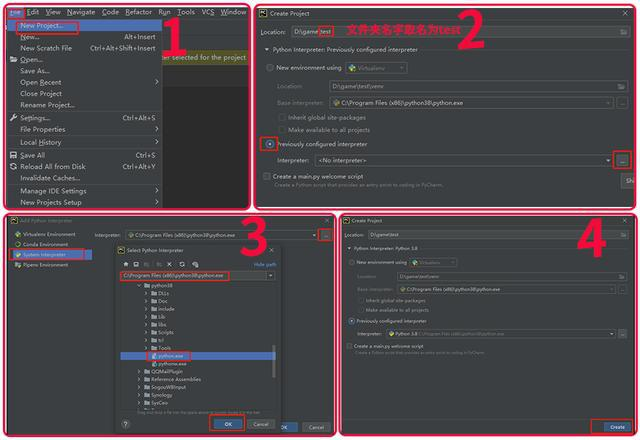Expand the Tools folder
Viewport: 640px width, 440px height.
click(x=146, y=348)
